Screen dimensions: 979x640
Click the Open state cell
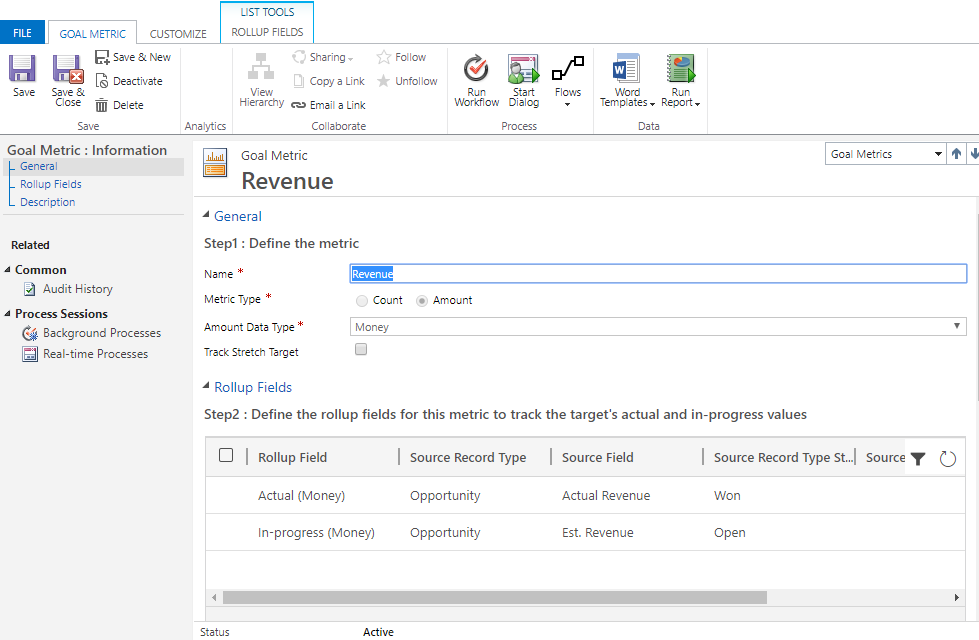coord(729,533)
